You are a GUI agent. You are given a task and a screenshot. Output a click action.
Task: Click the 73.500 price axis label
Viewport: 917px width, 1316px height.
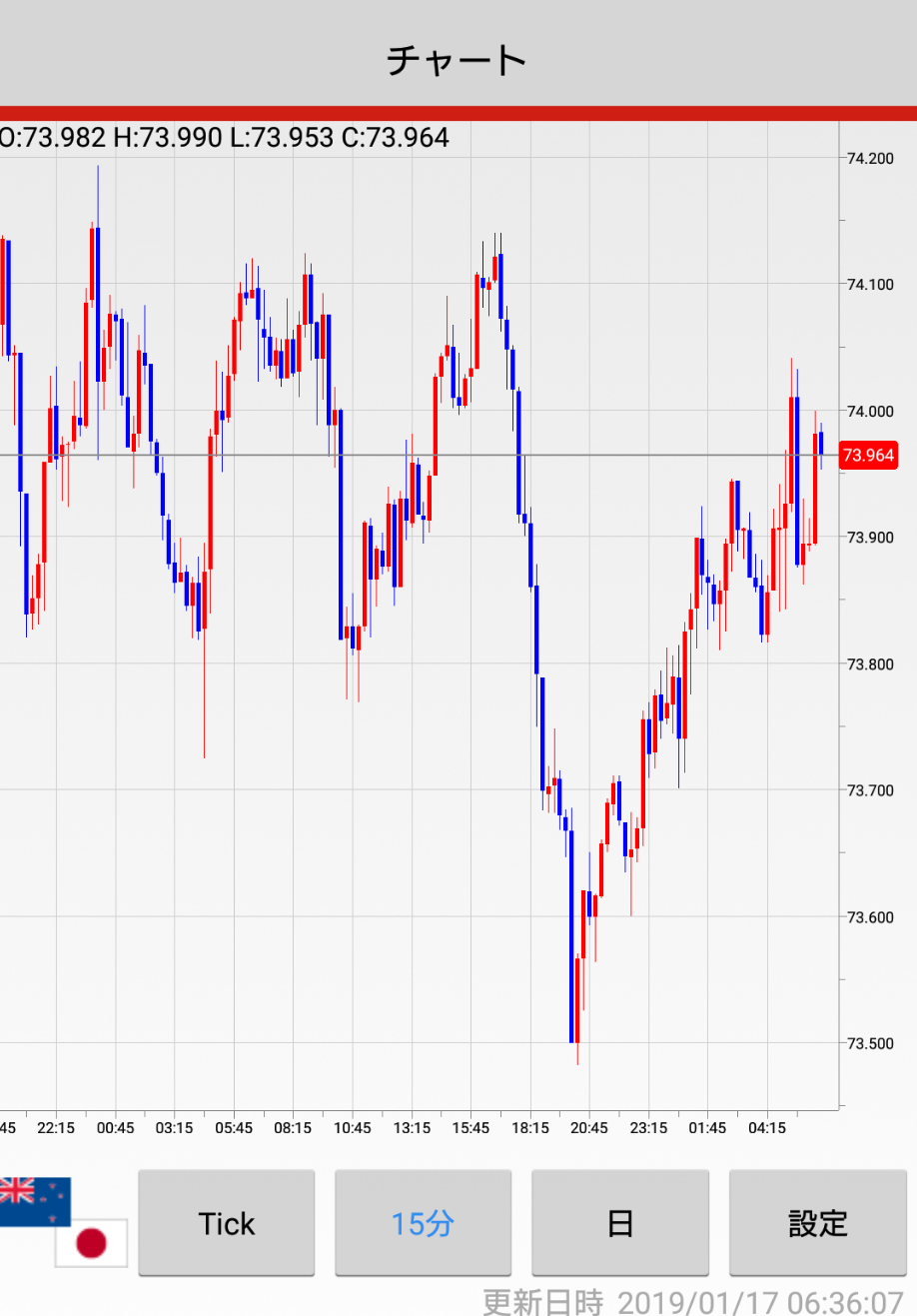[870, 1043]
